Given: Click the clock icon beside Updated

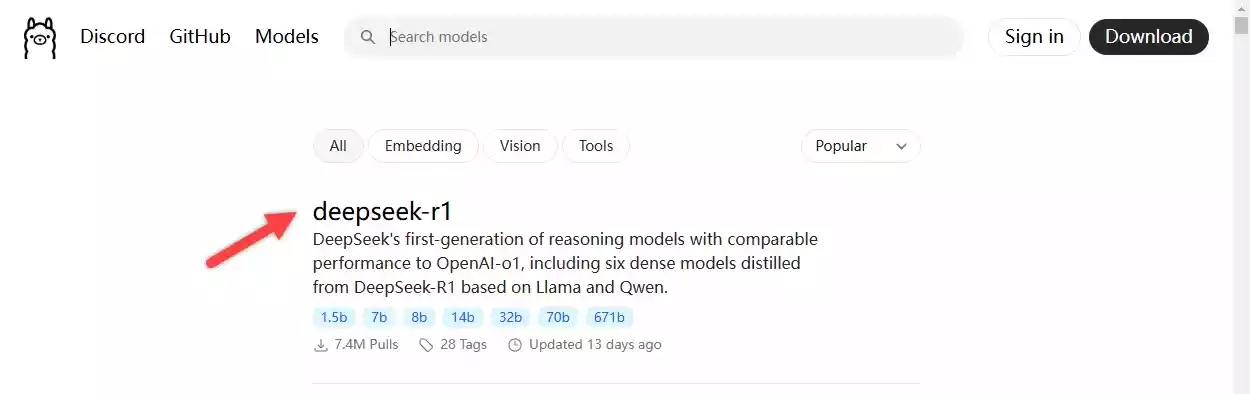Looking at the screenshot, I should (515, 345).
